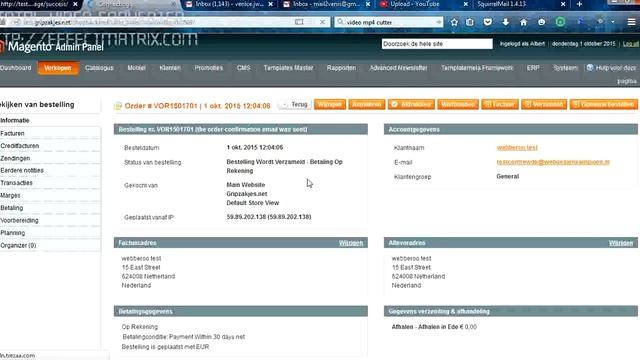Image resolution: width=640 pixels, height=360 pixels.
Task: Click the 'video mp4 cutter' browser search box
Action: [x=389, y=22]
